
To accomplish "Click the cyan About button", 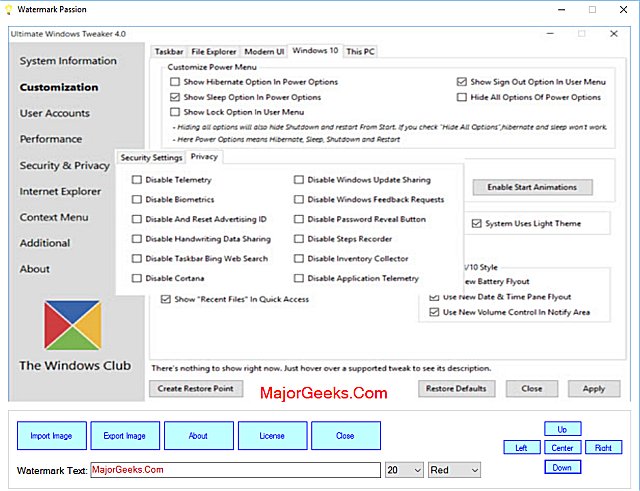I will pyautogui.click(x=199, y=436).
